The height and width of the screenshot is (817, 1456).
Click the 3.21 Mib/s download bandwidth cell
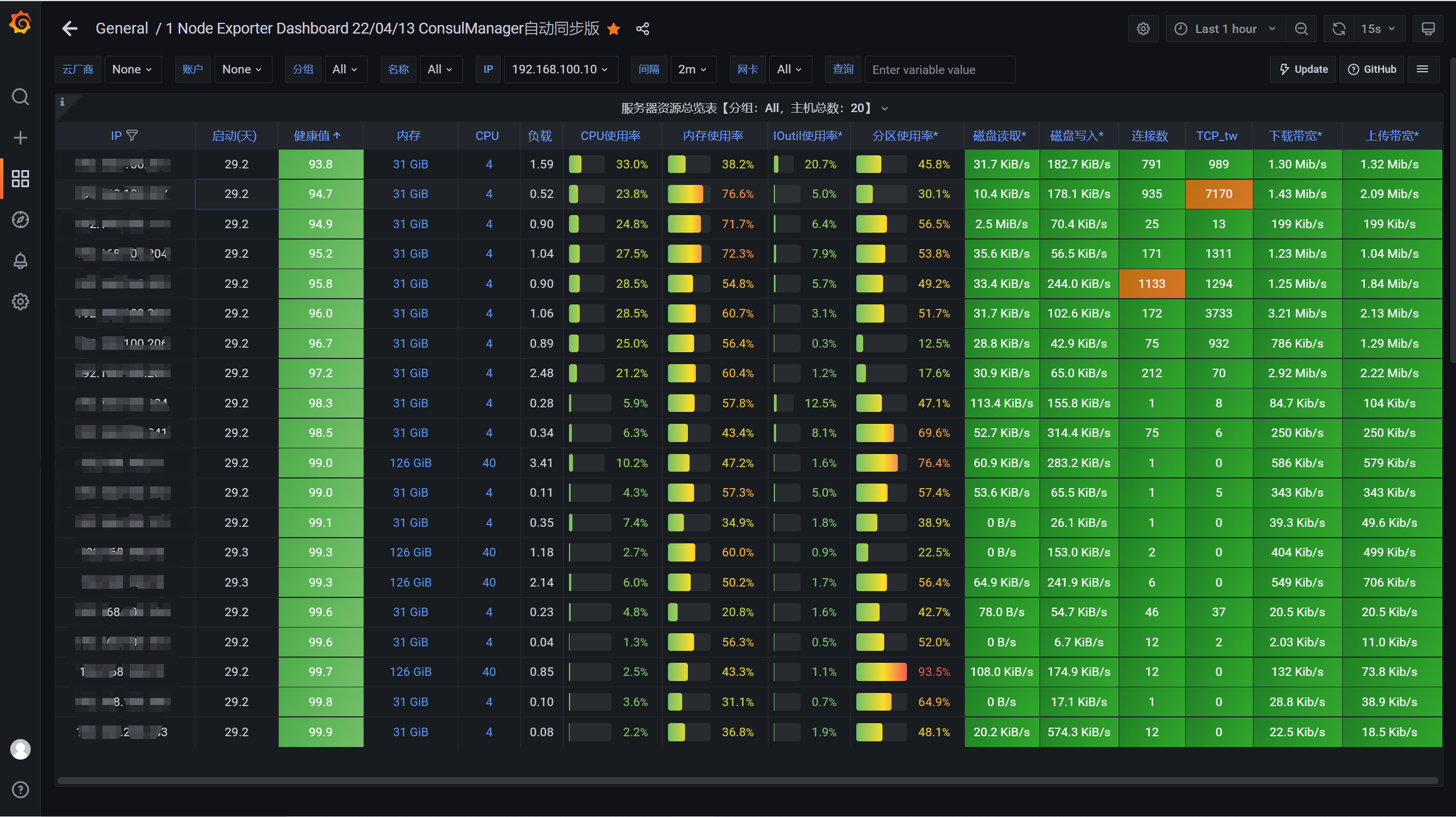[x=1297, y=313]
